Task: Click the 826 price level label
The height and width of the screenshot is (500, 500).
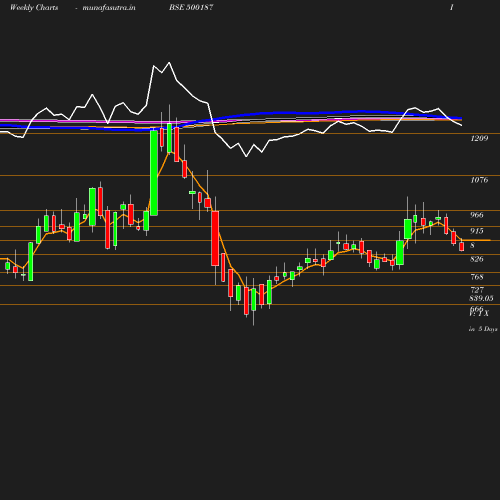Action: pyautogui.click(x=477, y=259)
